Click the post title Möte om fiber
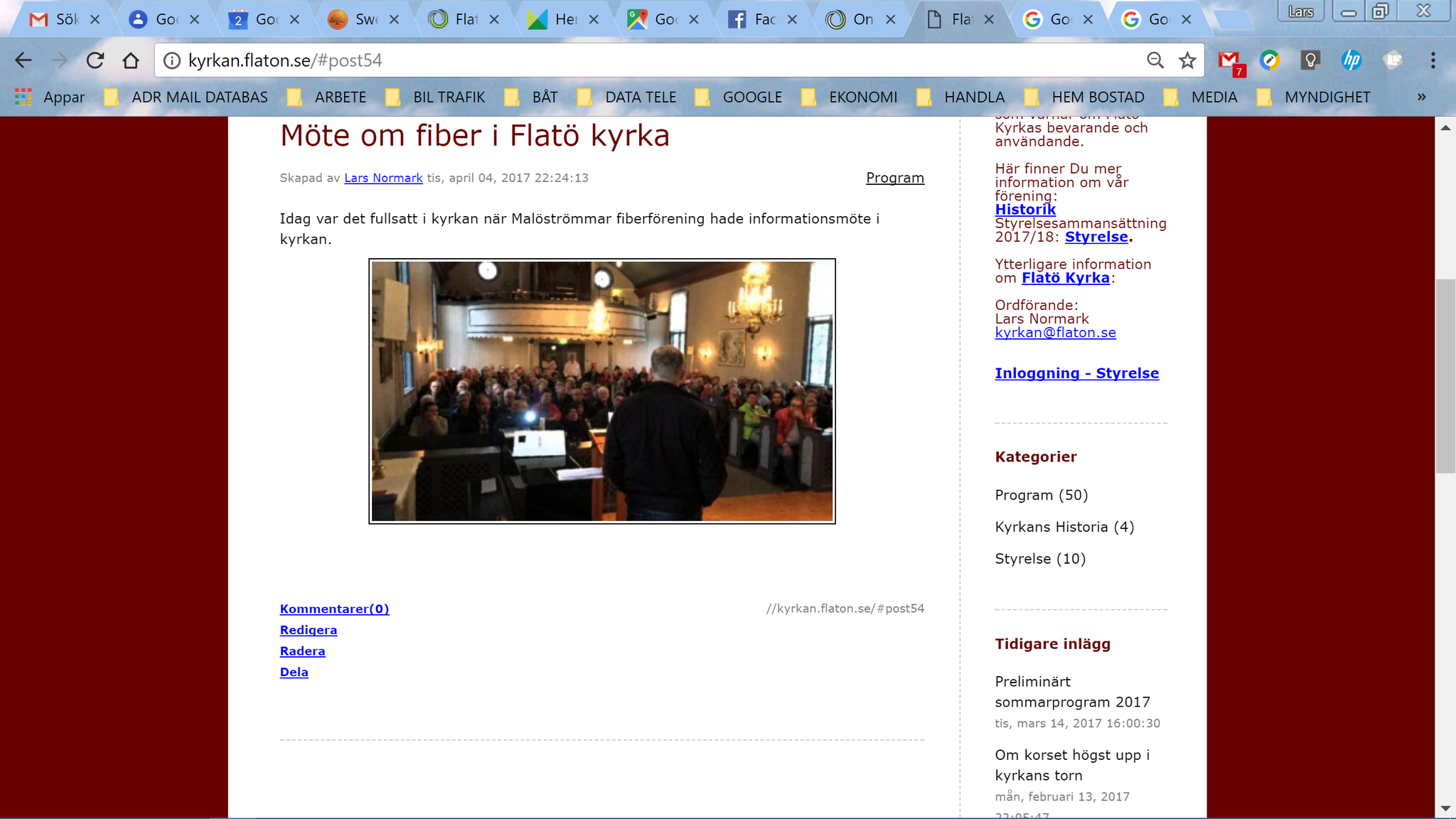The image size is (1456, 819). 475,135
